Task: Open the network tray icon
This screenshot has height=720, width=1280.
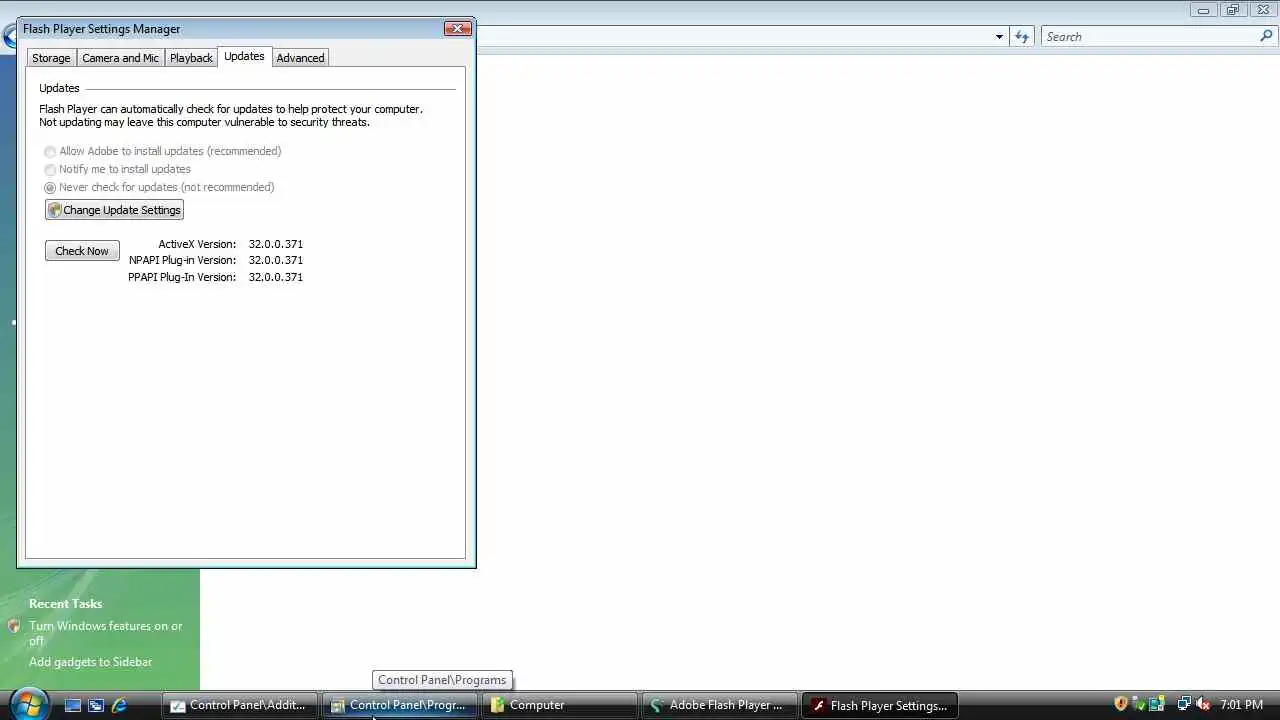Action: click(1184, 704)
